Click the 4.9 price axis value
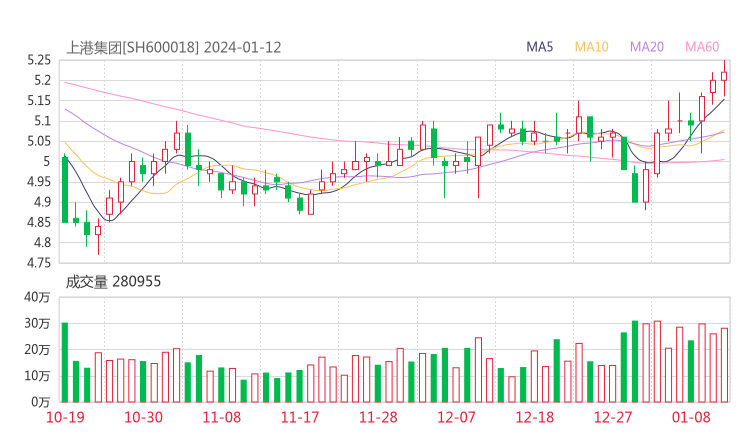Viewport: 740px width, 440px height. coord(42,202)
